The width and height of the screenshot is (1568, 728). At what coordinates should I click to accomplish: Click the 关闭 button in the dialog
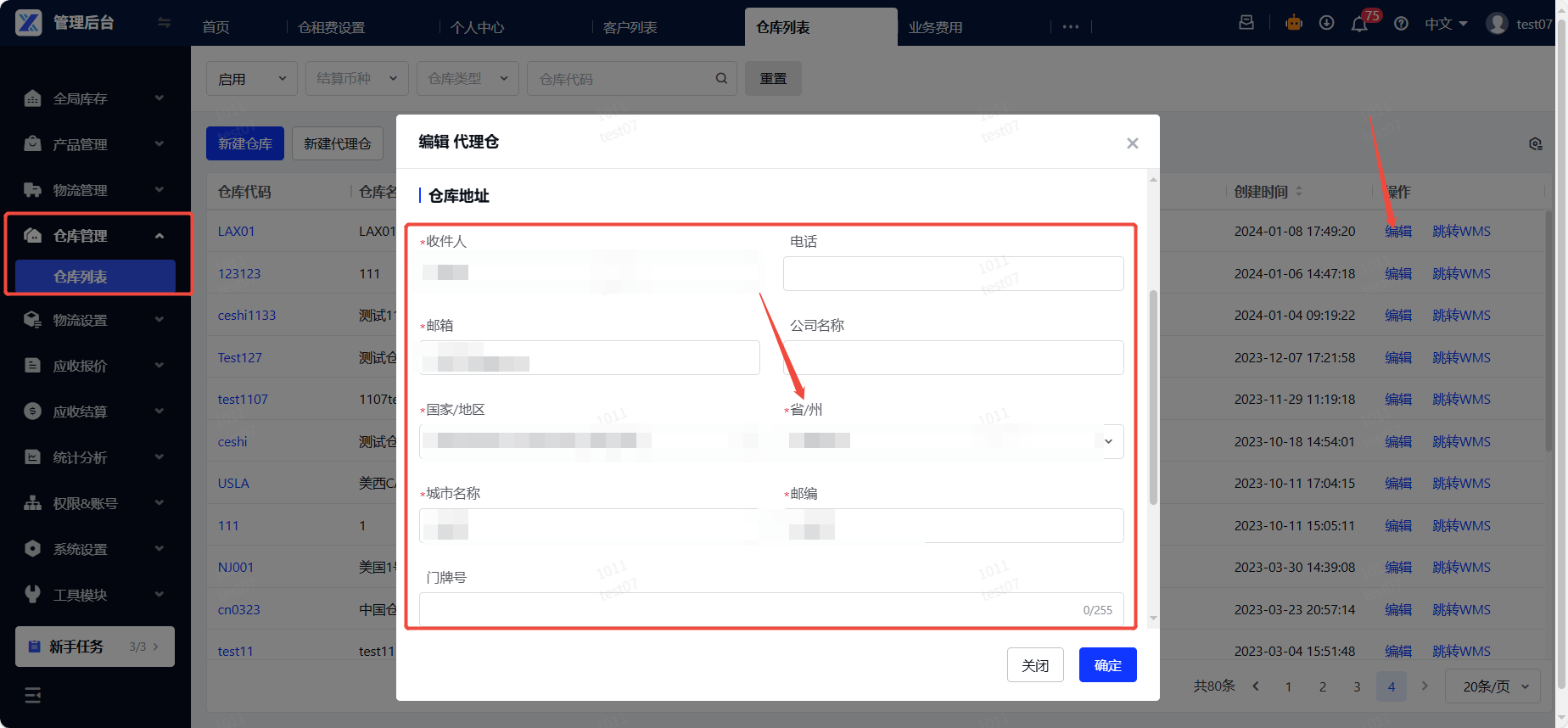coord(1035,665)
